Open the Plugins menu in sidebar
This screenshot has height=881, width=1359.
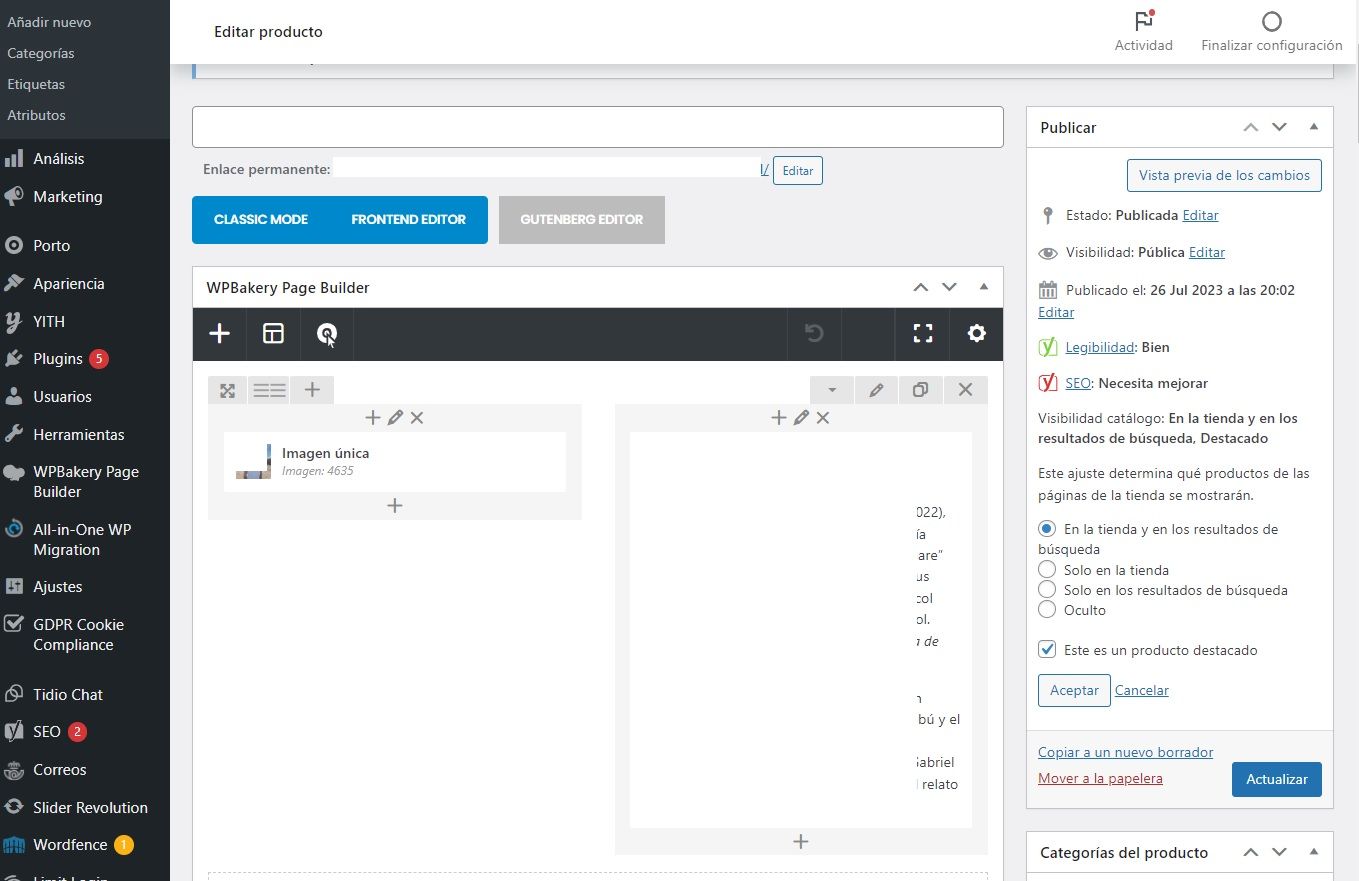tap(58, 358)
